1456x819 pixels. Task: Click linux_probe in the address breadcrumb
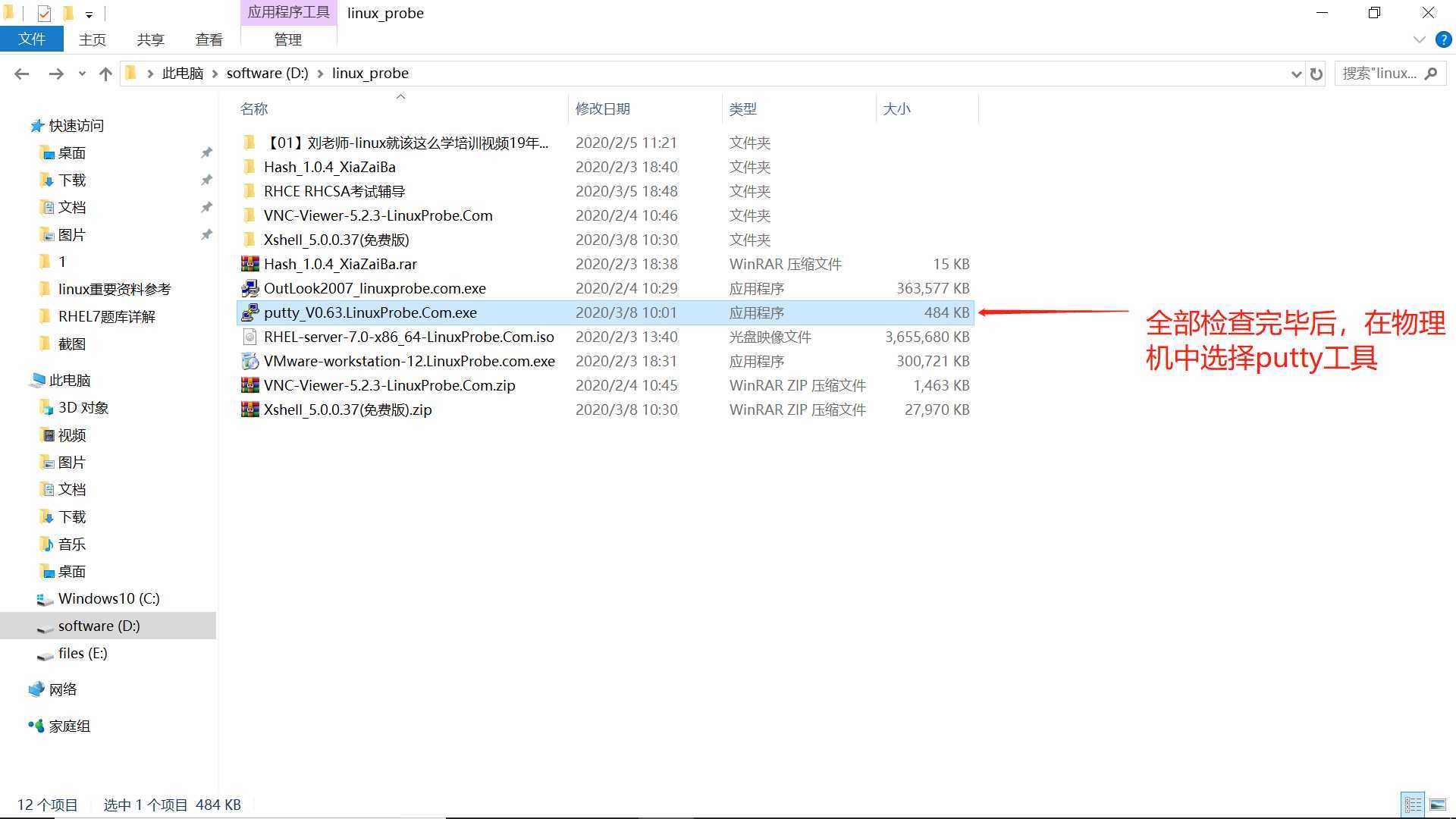tap(370, 73)
